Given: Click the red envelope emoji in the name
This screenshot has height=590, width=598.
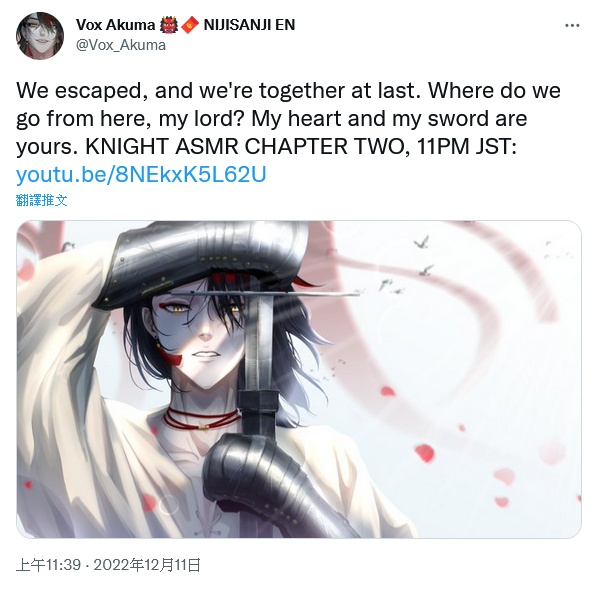Looking at the screenshot, I should point(190,25).
